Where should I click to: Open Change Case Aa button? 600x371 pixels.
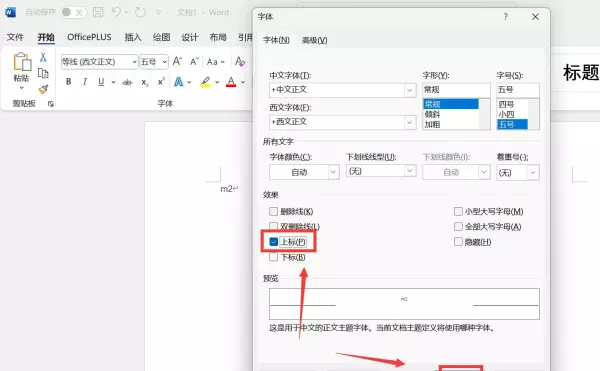tap(216, 62)
